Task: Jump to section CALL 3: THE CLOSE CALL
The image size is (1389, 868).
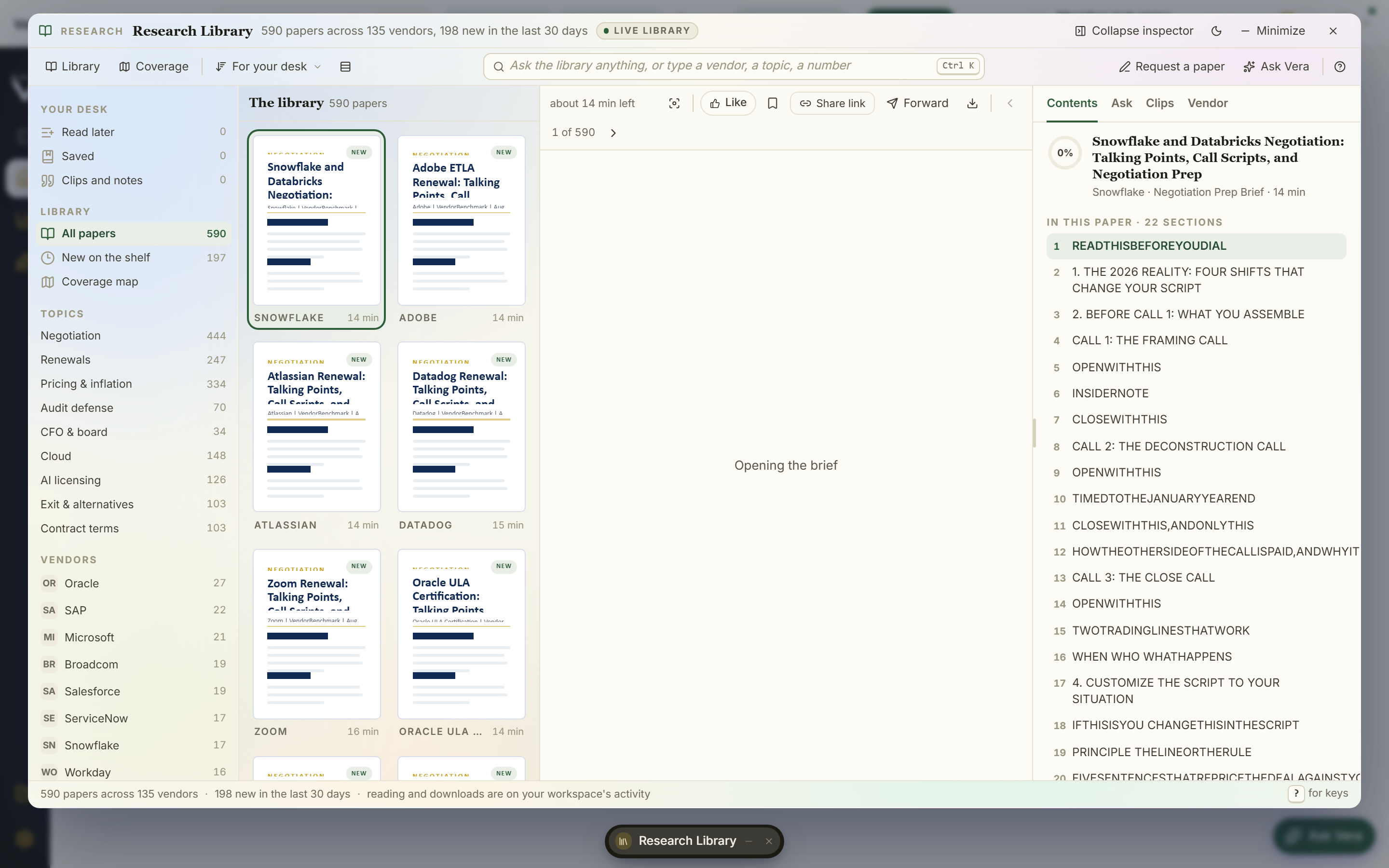Action: pyautogui.click(x=1196, y=578)
